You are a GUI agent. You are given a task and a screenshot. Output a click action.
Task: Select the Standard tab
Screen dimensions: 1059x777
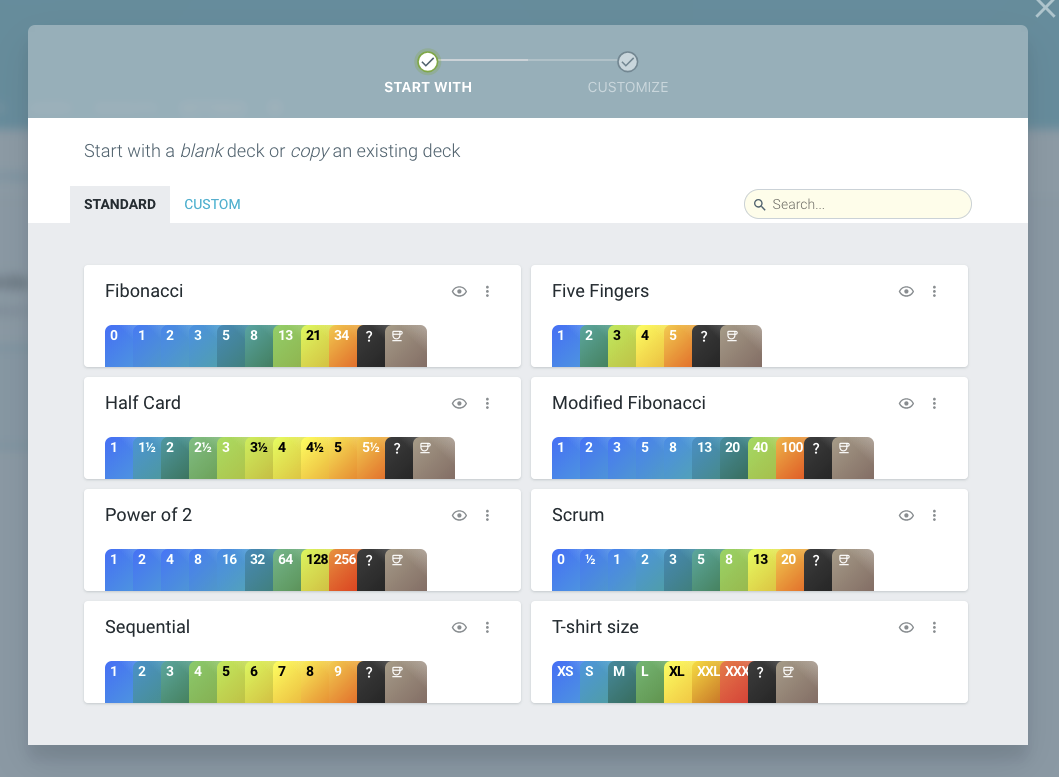120,204
